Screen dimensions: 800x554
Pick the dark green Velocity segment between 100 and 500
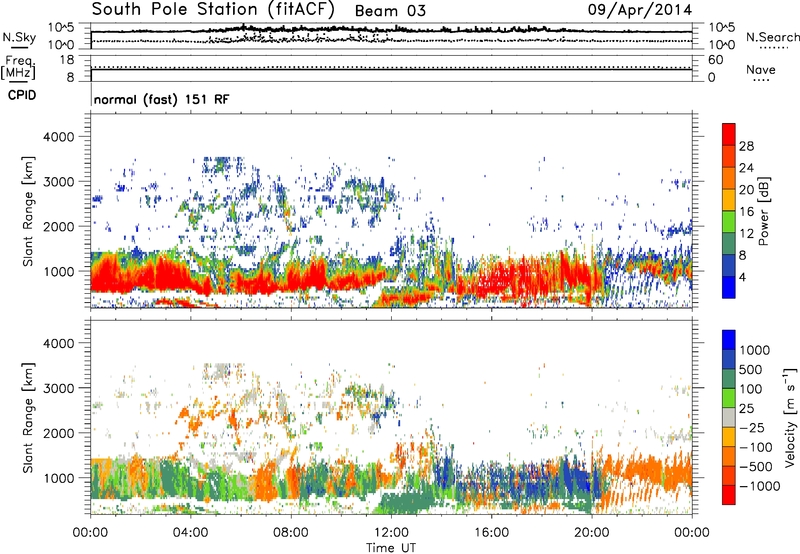[729, 379]
